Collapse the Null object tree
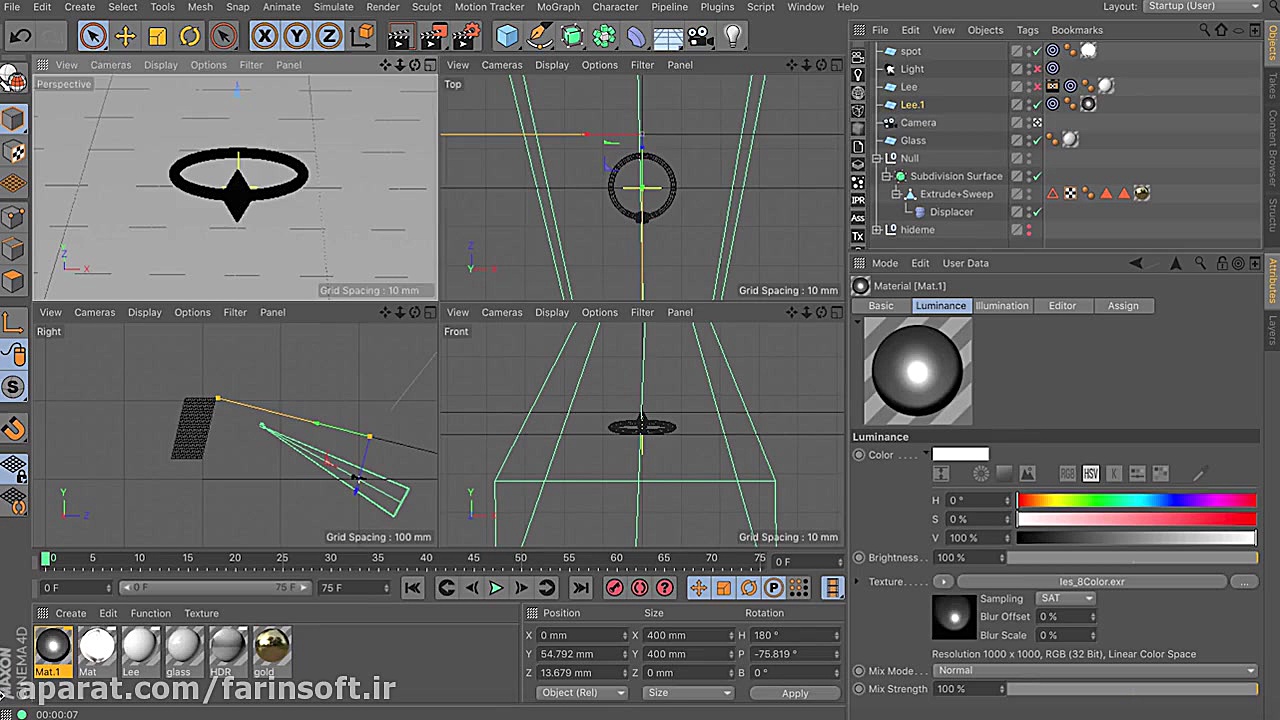 pyautogui.click(x=877, y=158)
